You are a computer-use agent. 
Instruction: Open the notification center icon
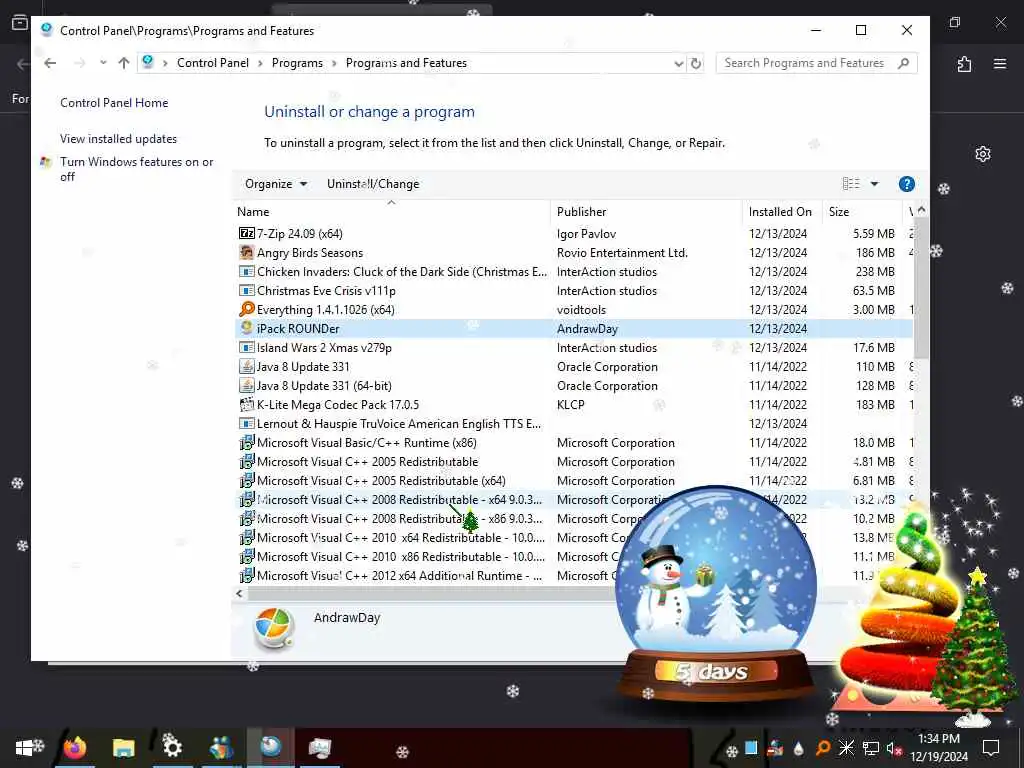991,748
